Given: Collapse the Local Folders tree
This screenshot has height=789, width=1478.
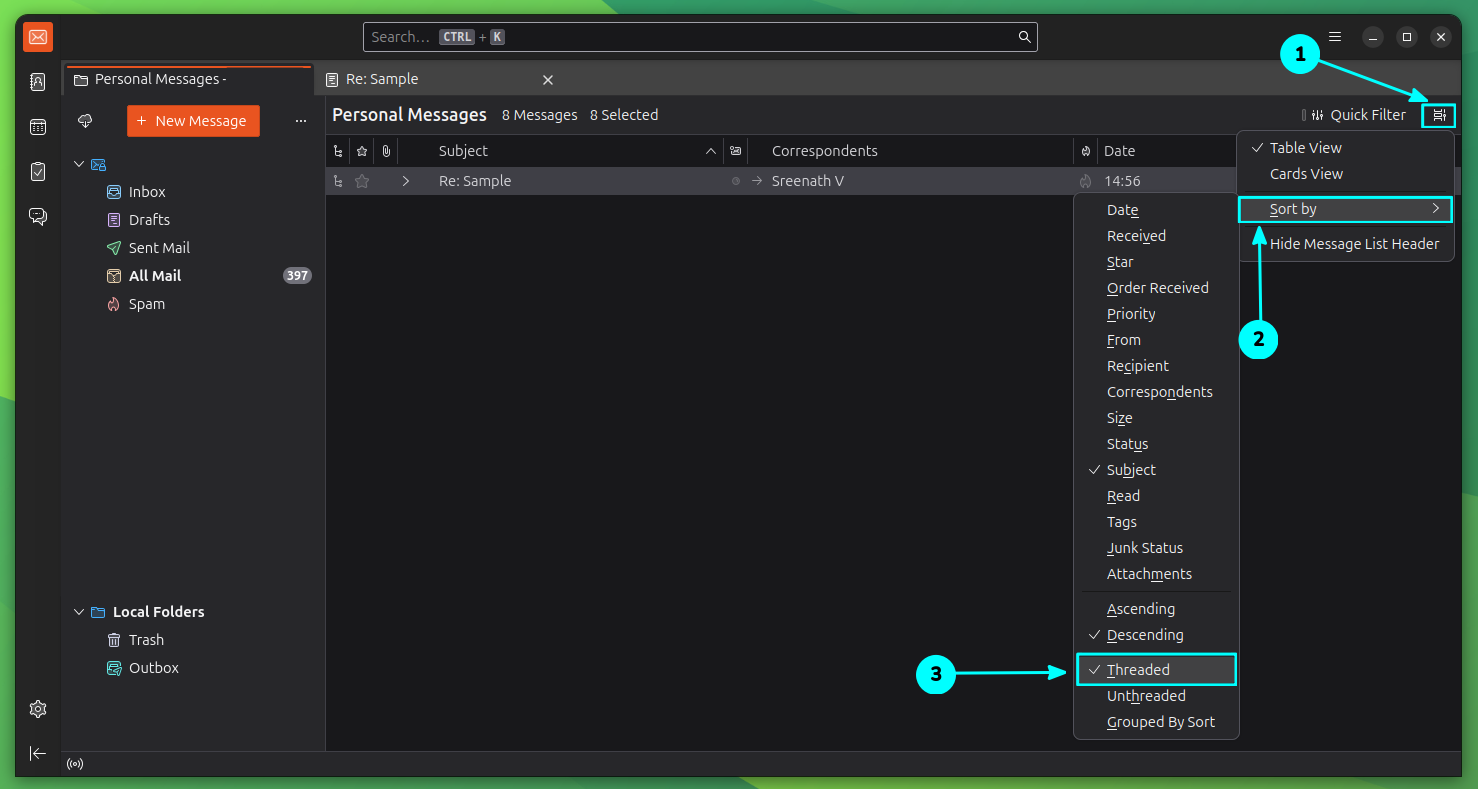Looking at the screenshot, I should (x=79, y=611).
